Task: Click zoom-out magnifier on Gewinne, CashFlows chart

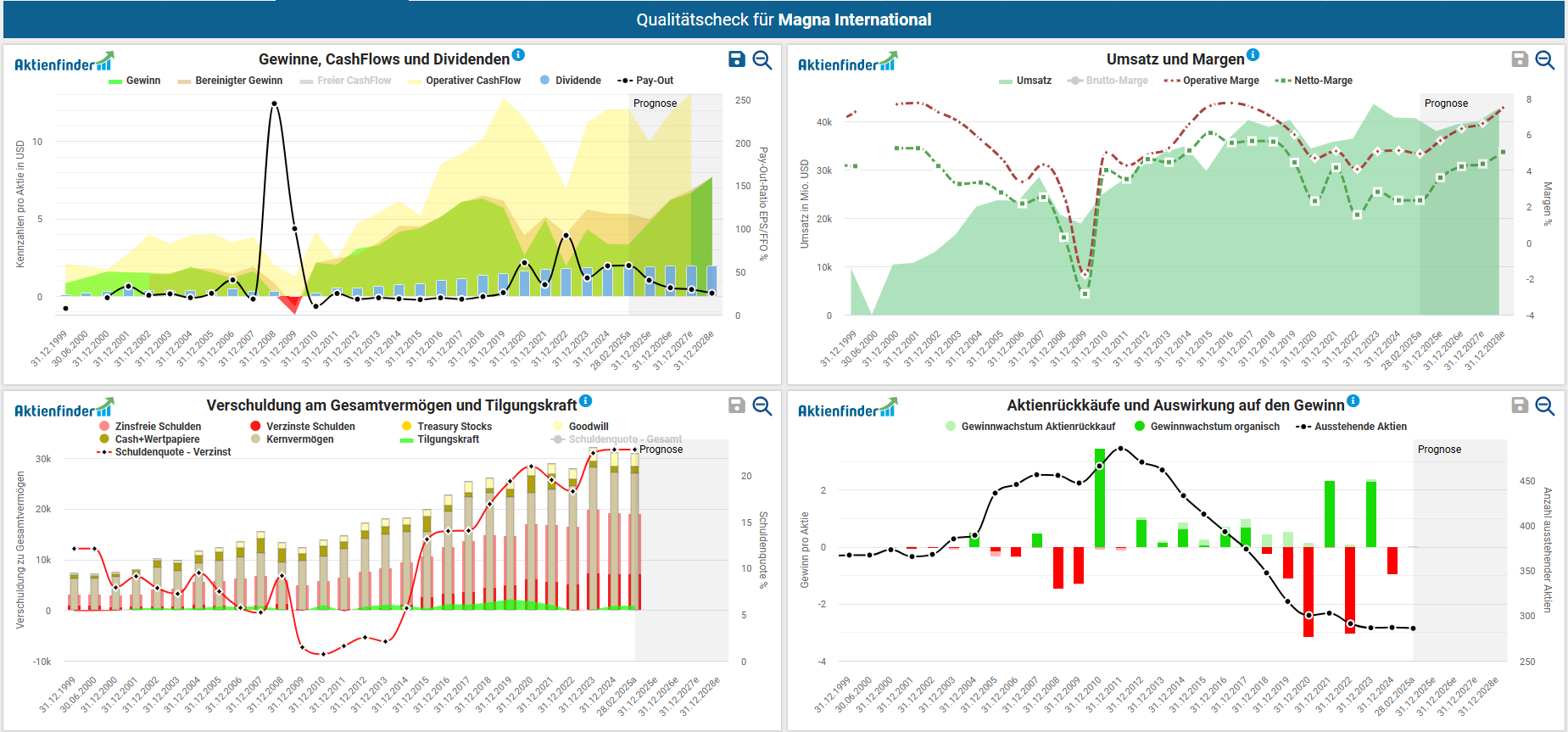Action: click(x=762, y=59)
